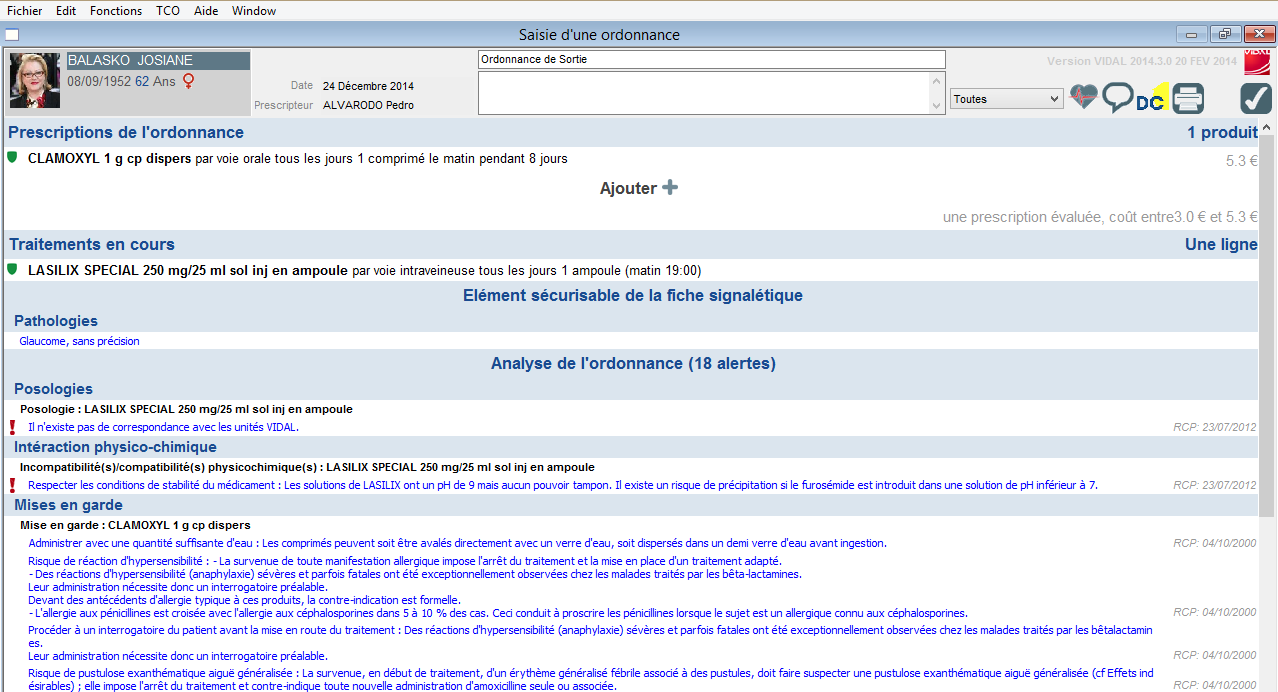
Task: Click the Intéraction physico-chimique section heading
Action: pyautogui.click(x=115, y=447)
